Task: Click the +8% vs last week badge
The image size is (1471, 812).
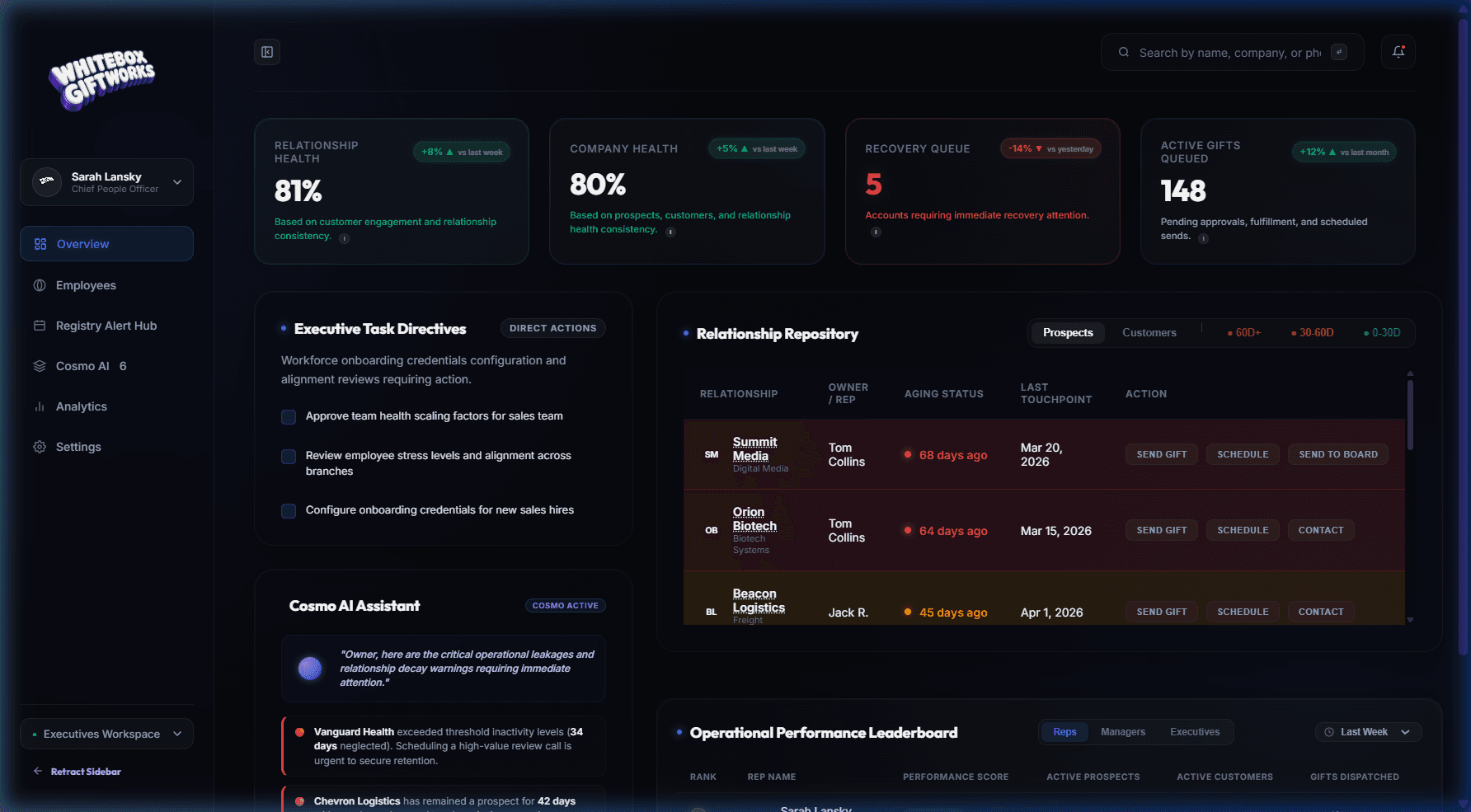Action: (x=462, y=152)
